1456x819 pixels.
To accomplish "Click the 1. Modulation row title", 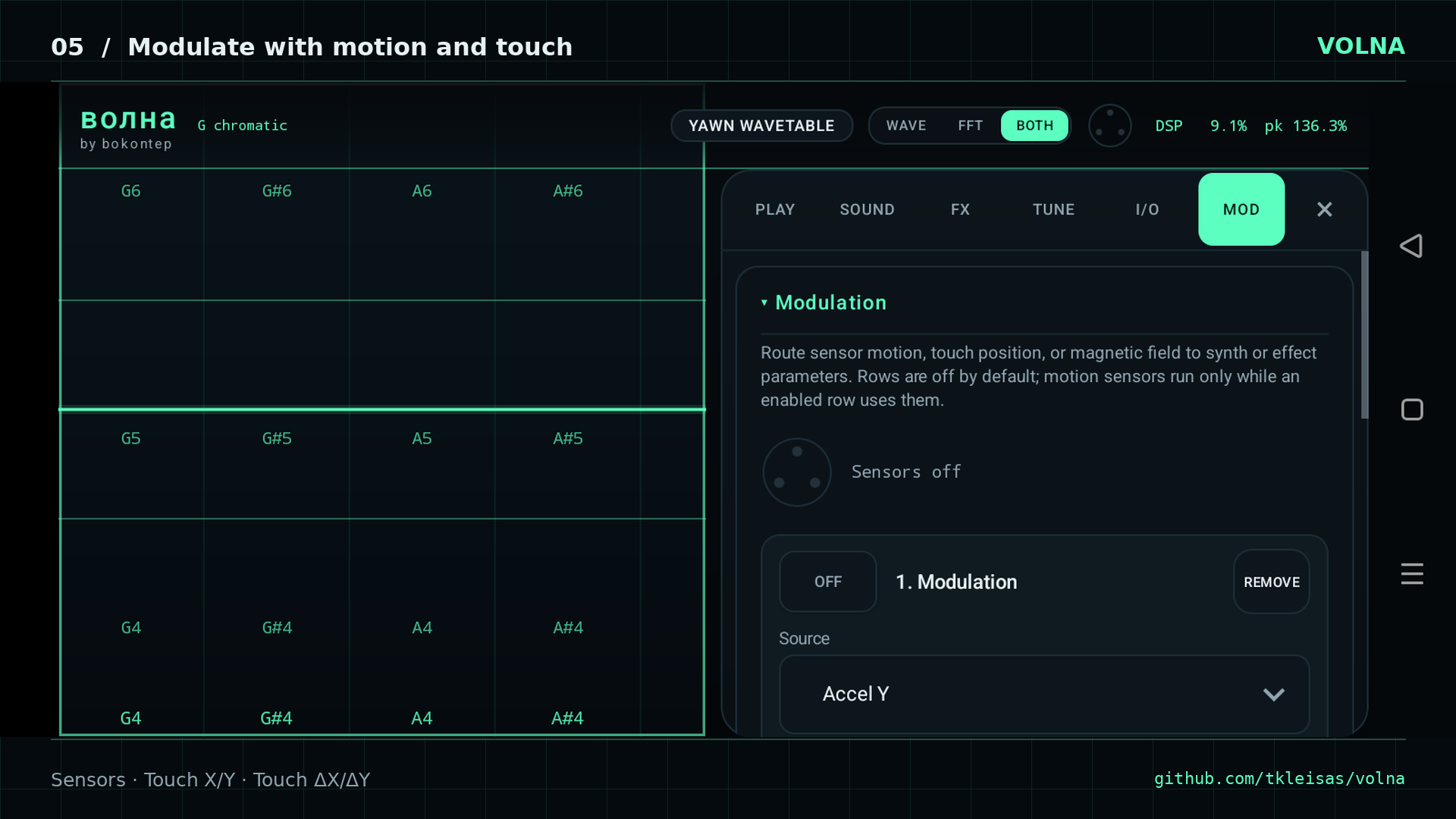I will tap(956, 582).
